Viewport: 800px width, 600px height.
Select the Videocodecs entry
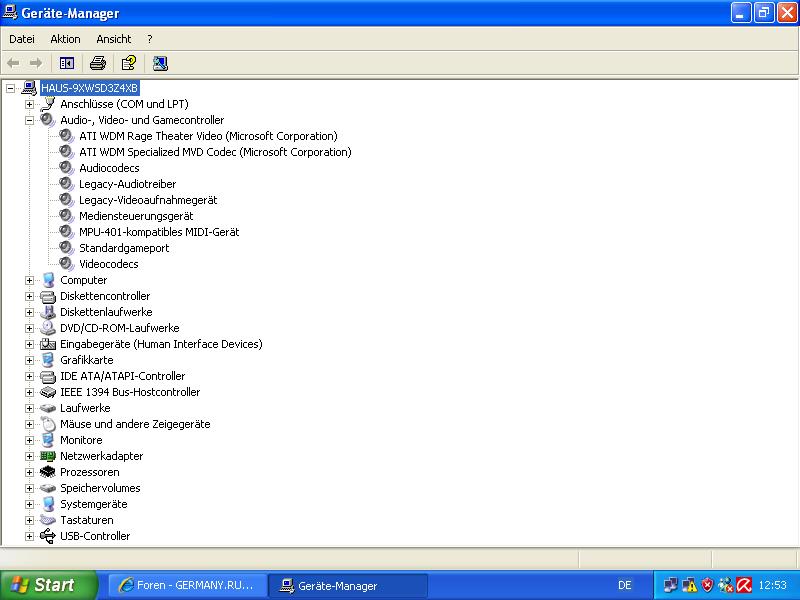[x=109, y=264]
